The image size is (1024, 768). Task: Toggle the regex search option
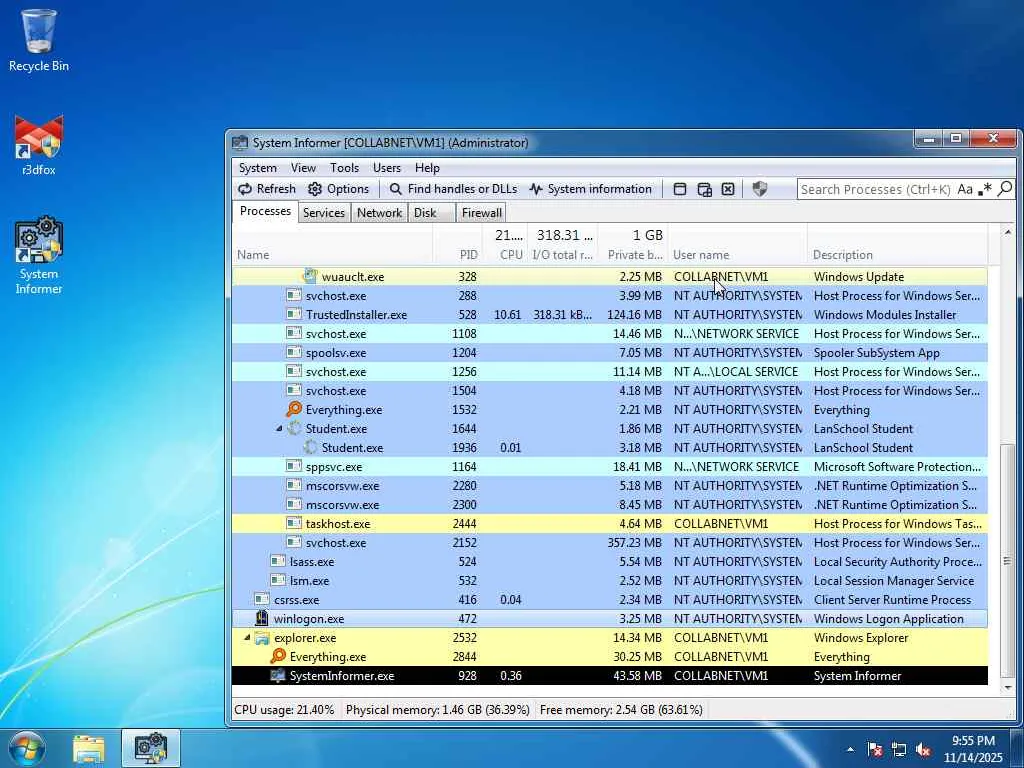985,189
